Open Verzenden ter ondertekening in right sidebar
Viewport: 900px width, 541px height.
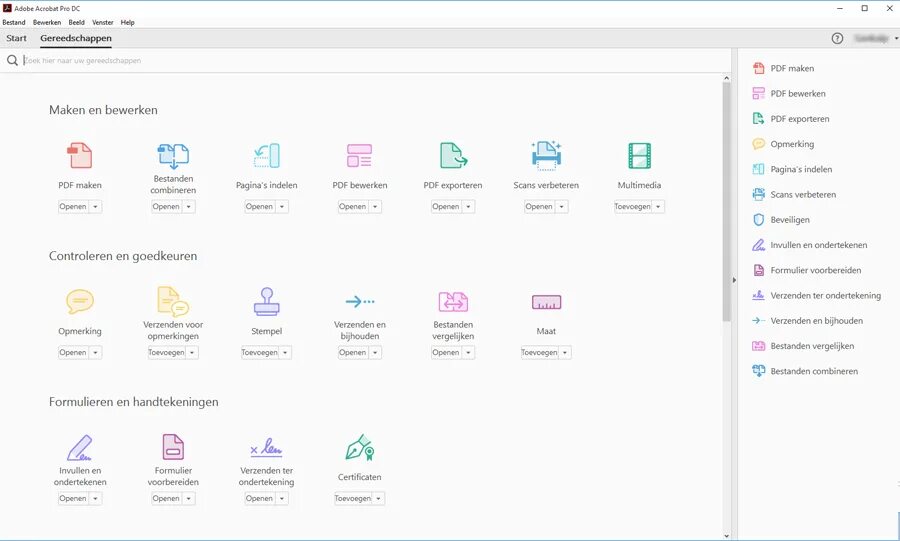pyautogui.click(x=816, y=295)
